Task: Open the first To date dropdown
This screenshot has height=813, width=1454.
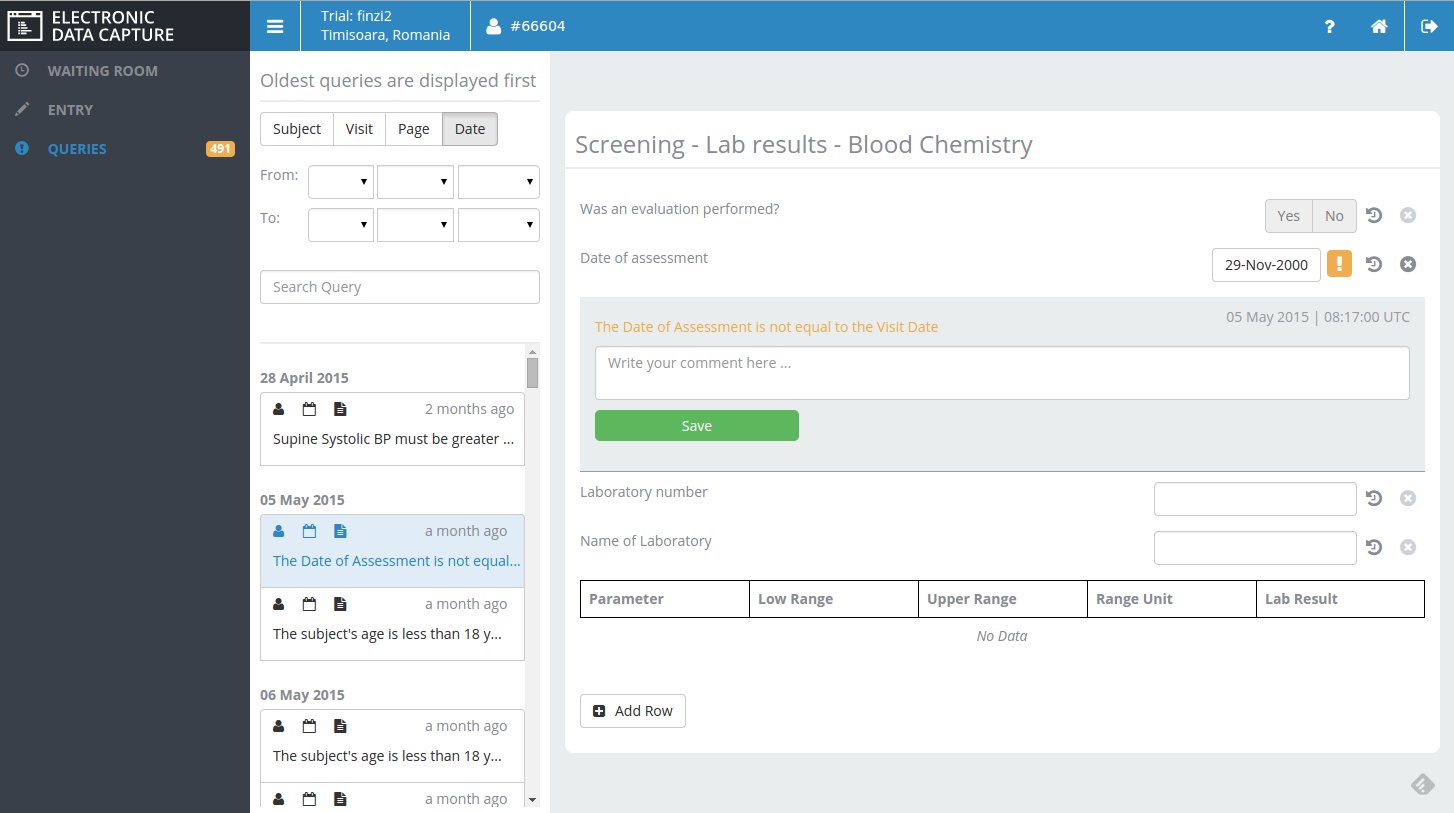Action: point(341,225)
